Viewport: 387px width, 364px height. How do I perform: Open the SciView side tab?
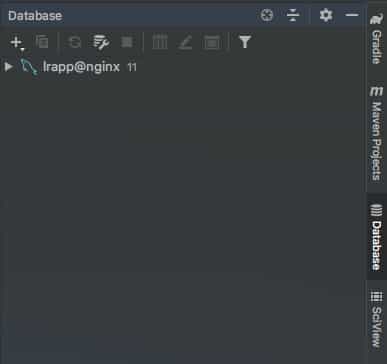click(x=377, y=319)
